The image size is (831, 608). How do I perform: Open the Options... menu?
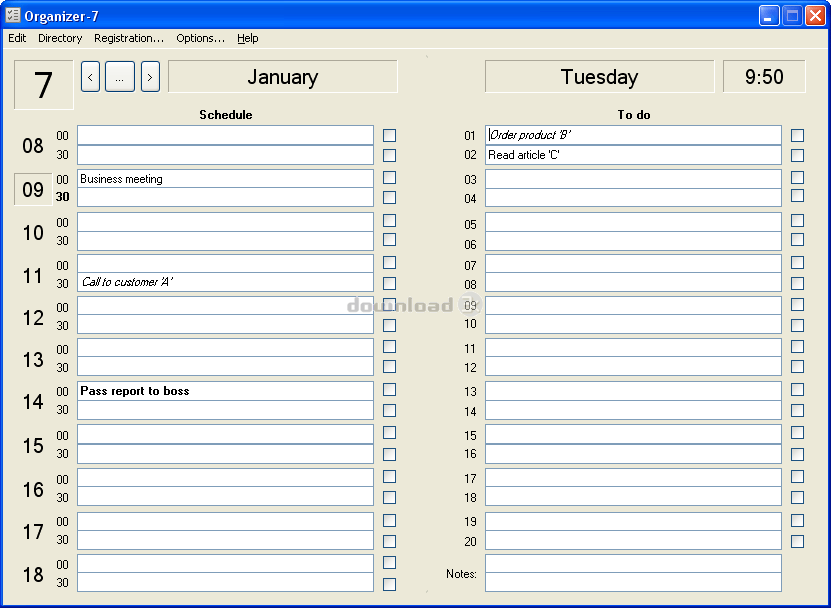coord(200,38)
